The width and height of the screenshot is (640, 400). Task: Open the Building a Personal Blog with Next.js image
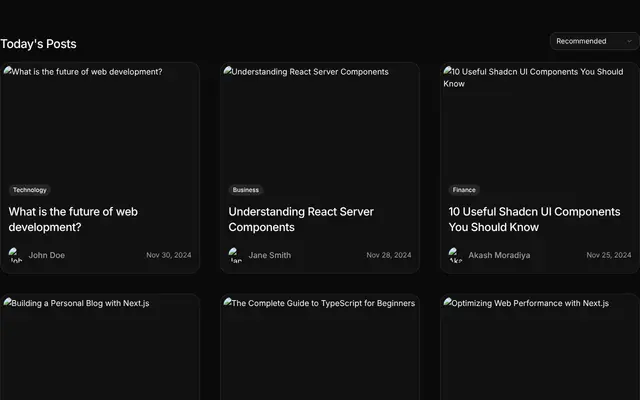coord(100,347)
